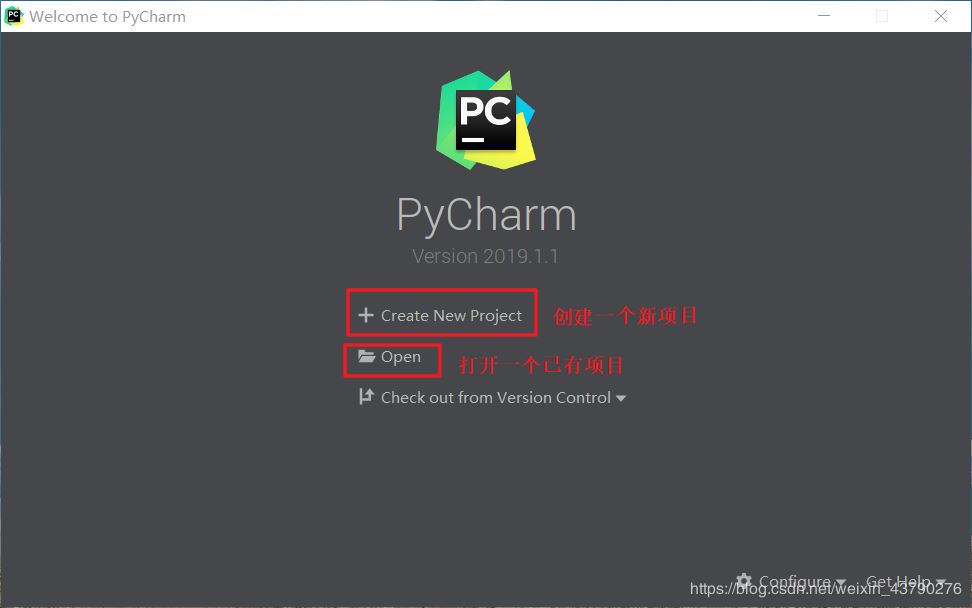Open the Configure menu label

point(795,582)
